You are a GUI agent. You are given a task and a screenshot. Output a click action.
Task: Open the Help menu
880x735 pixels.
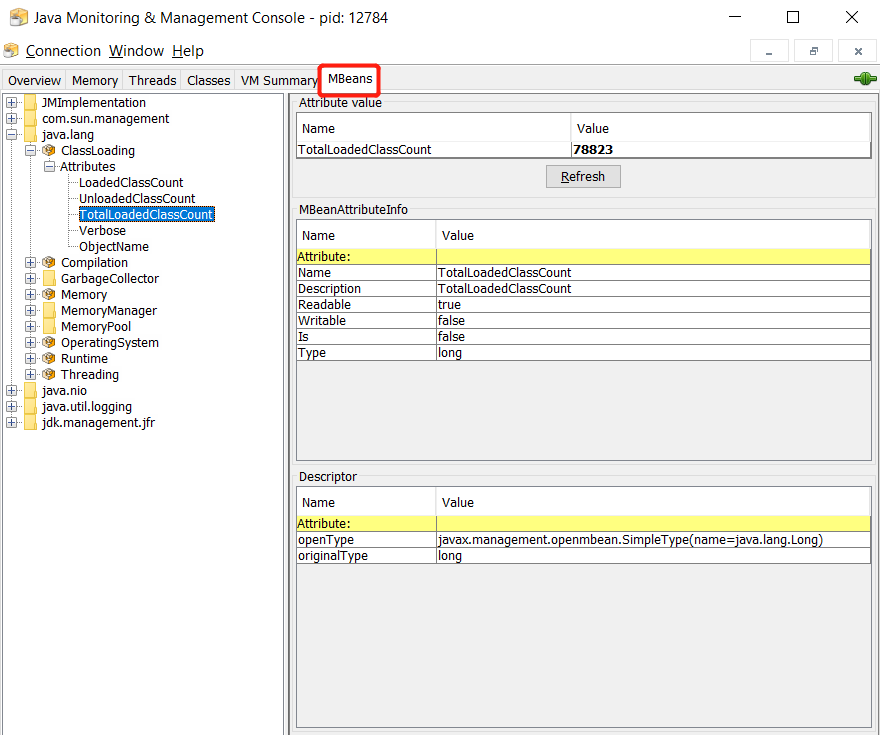click(x=187, y=51)
